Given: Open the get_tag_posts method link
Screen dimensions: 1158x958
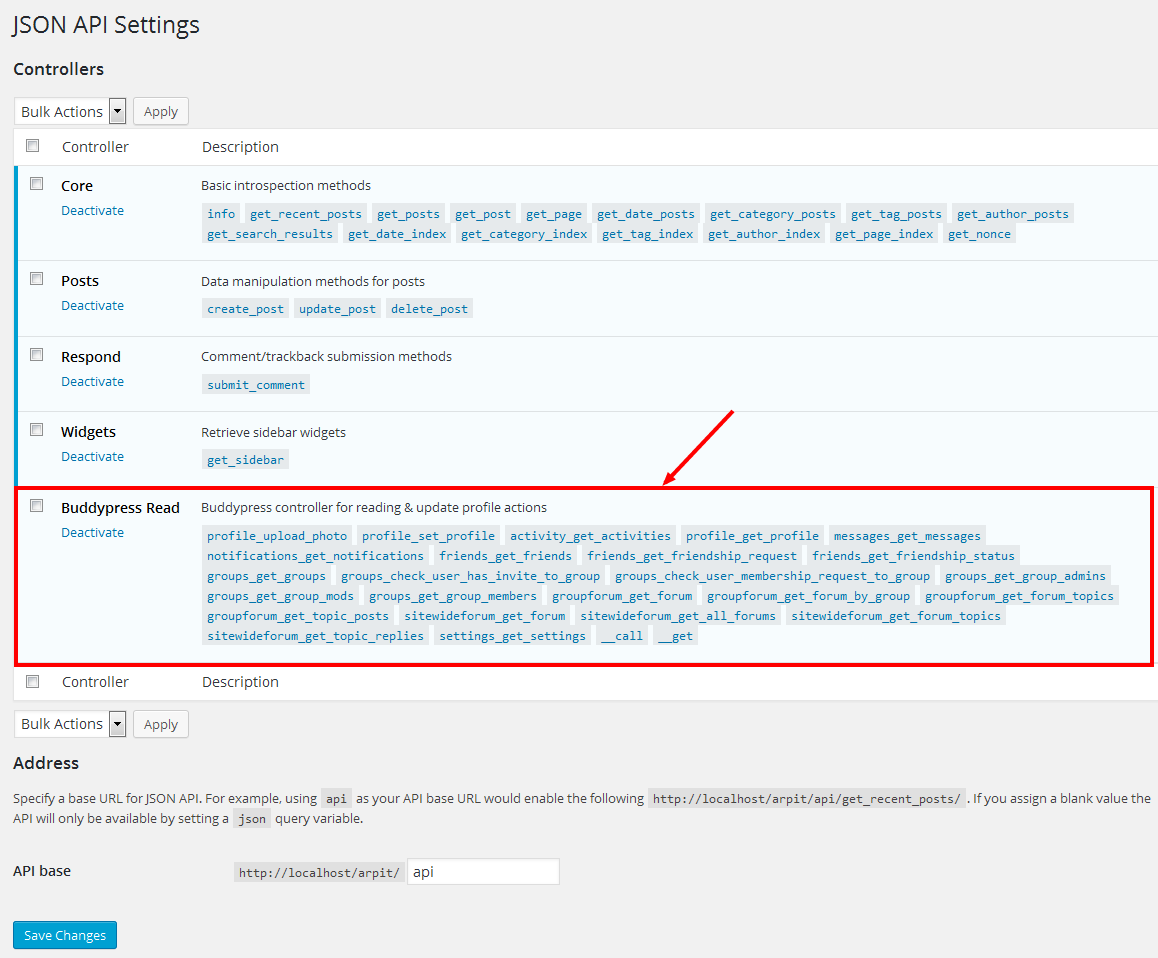Looking at the screenshot, I should 896,214.
